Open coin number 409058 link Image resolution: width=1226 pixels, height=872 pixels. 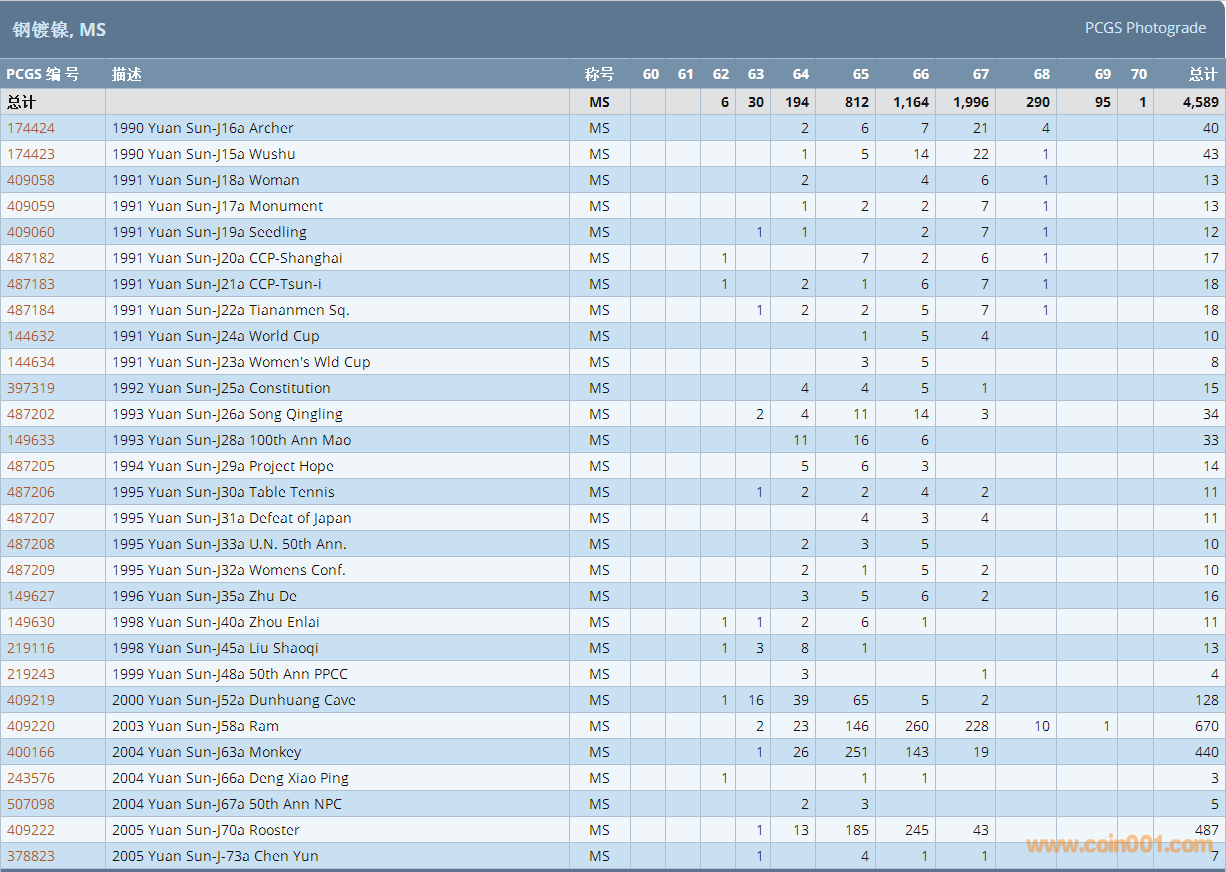coord(31,180)
